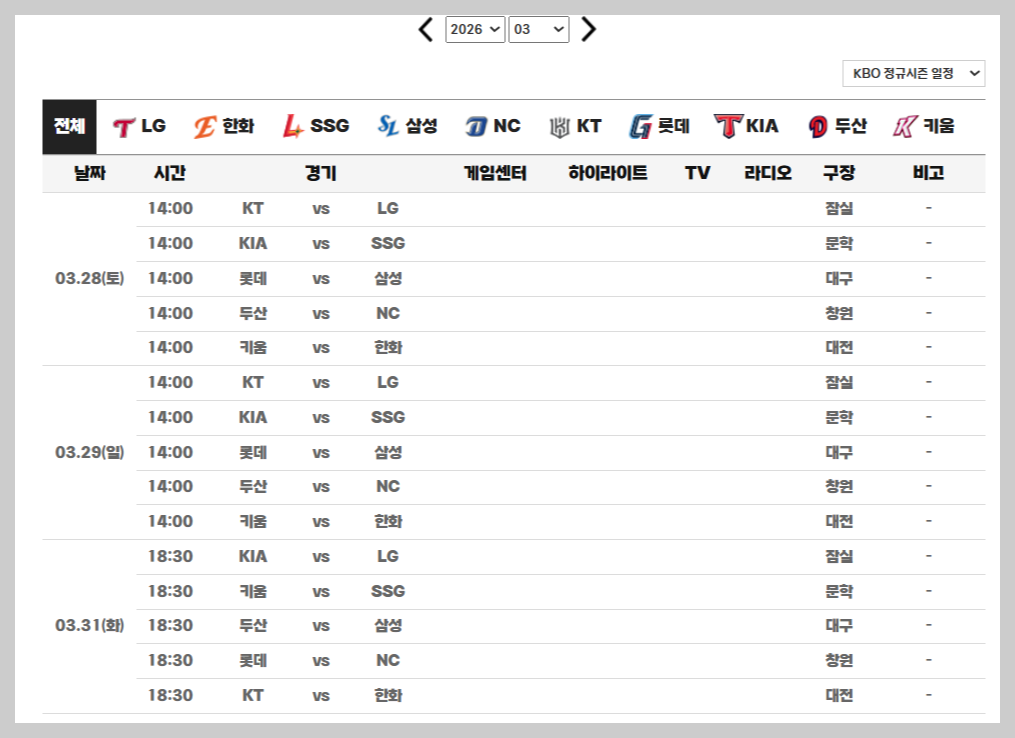
Task: Click 창원 venue in 롯데 vs NC row
Action: coord(839,660)
